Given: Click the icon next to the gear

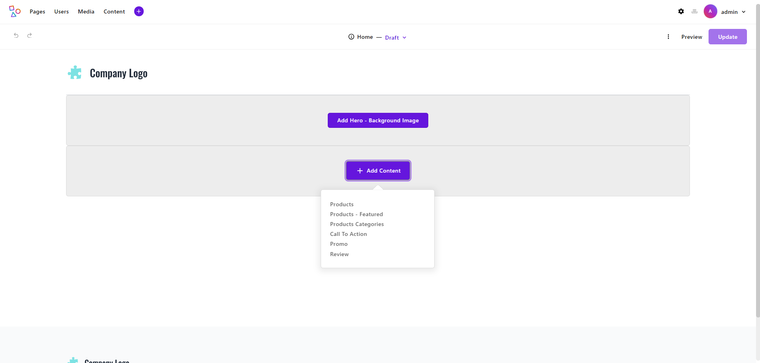Looking at the screenshot, I should 695,11.
